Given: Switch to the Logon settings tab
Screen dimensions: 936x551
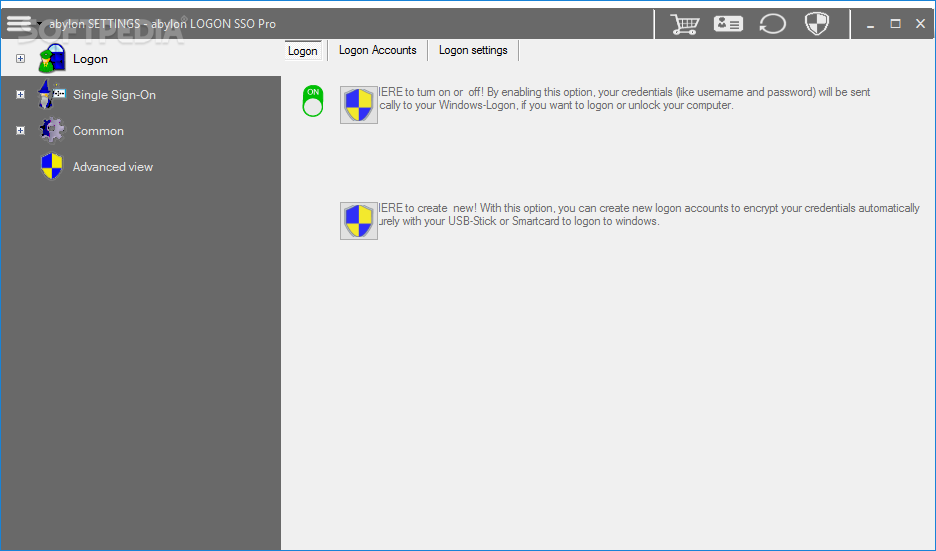Looking at the screenshot, I should tap(473, 50).
